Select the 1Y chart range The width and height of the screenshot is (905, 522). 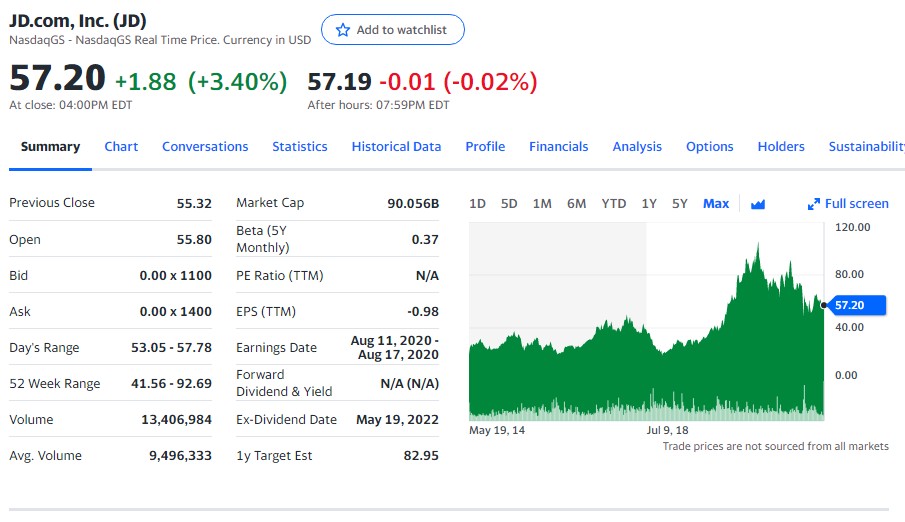tap(649, 204)
